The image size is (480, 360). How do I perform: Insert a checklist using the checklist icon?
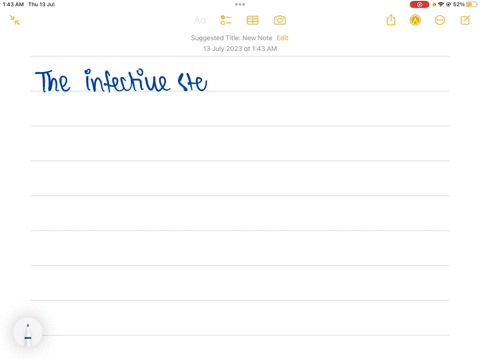226,20
